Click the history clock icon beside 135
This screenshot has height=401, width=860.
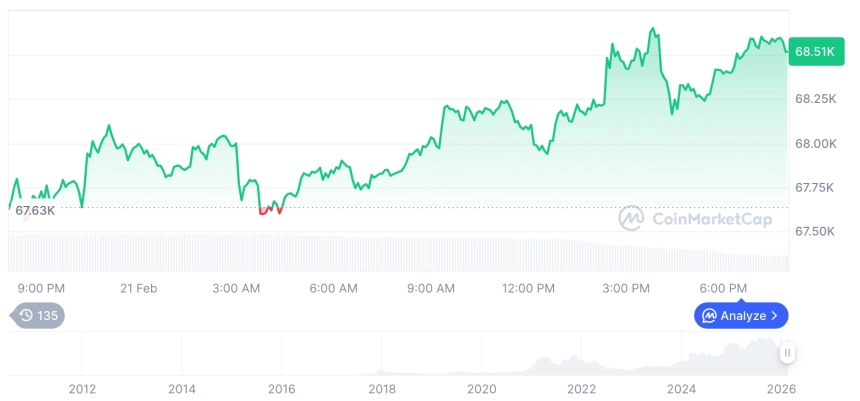point(26,316)
